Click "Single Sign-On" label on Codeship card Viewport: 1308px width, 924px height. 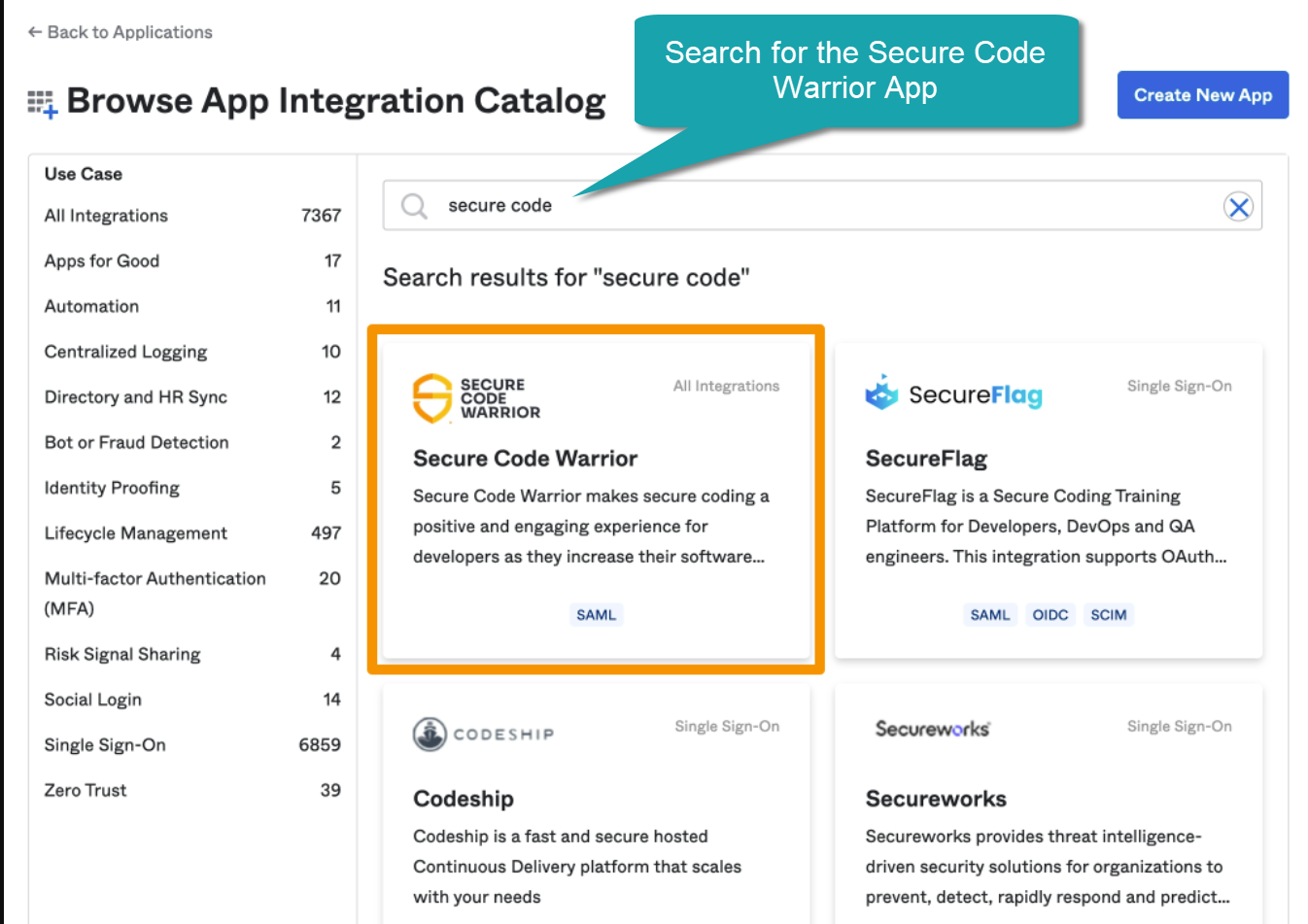point(727,726)
